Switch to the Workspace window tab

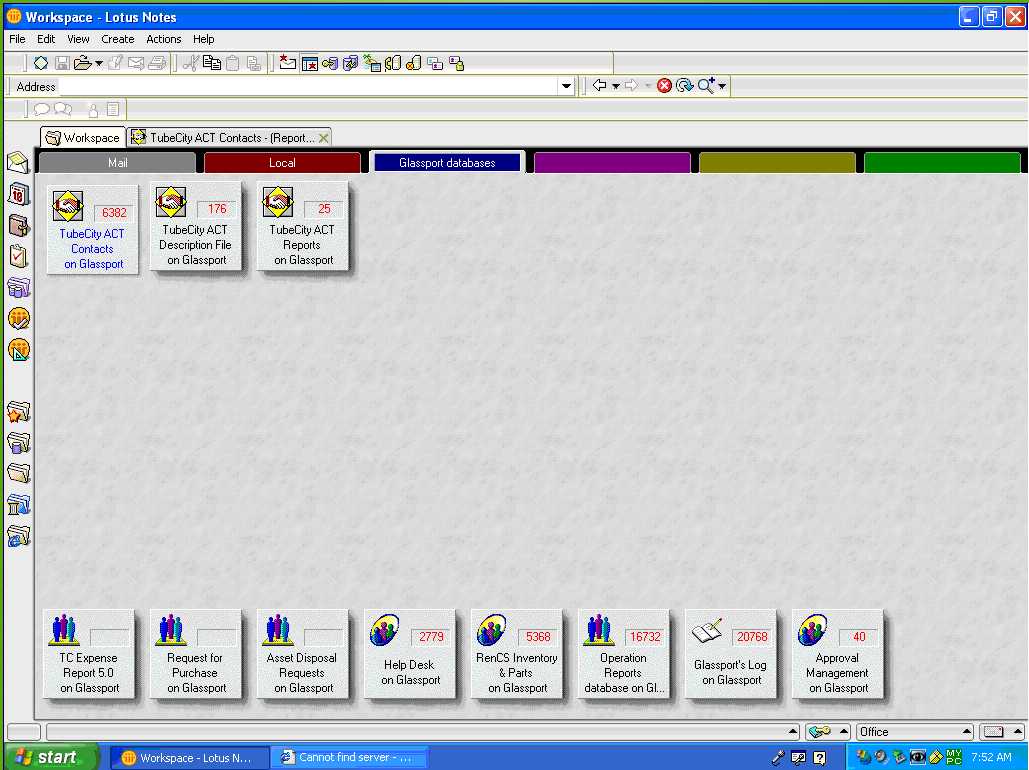pos(83,138)
